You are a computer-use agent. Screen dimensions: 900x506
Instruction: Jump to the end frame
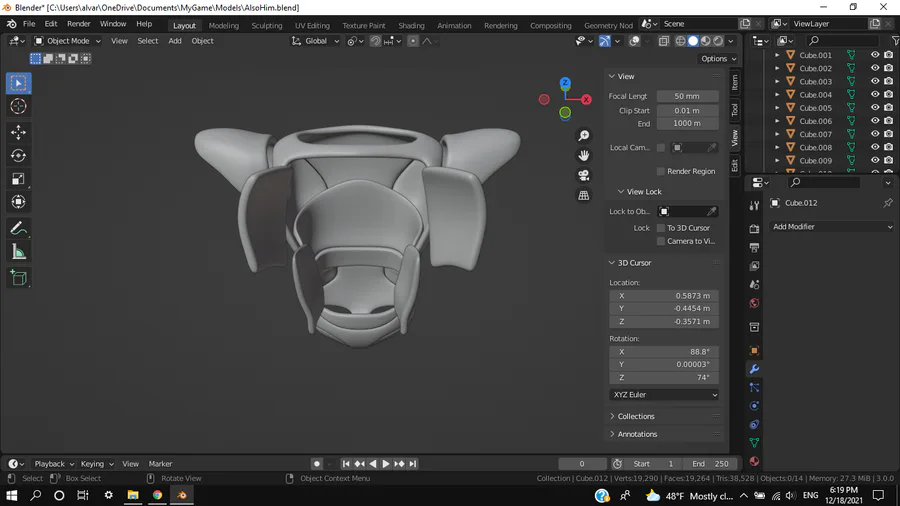(413, 464)
